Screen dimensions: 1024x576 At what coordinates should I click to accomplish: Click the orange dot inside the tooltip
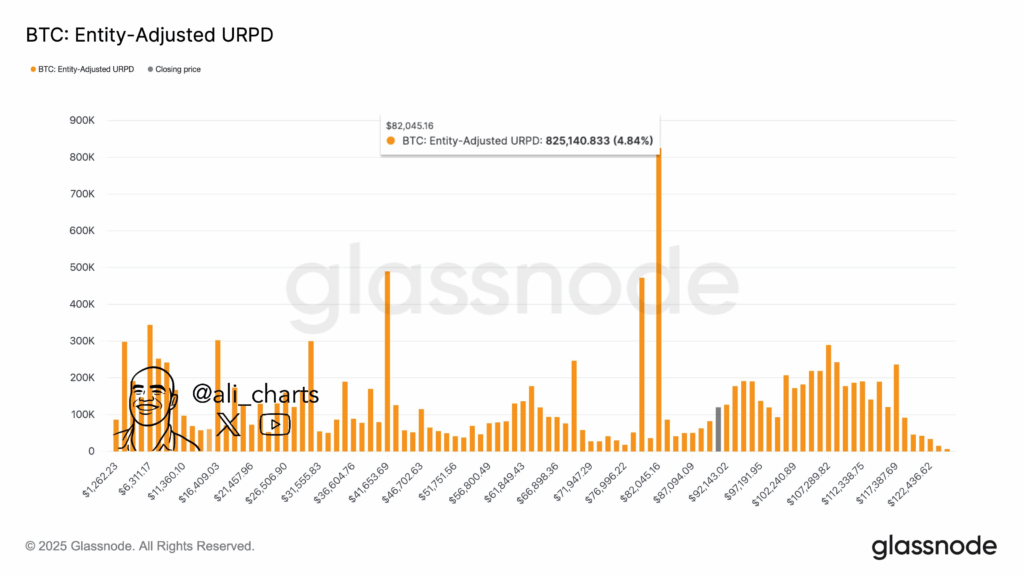(391, 141)
